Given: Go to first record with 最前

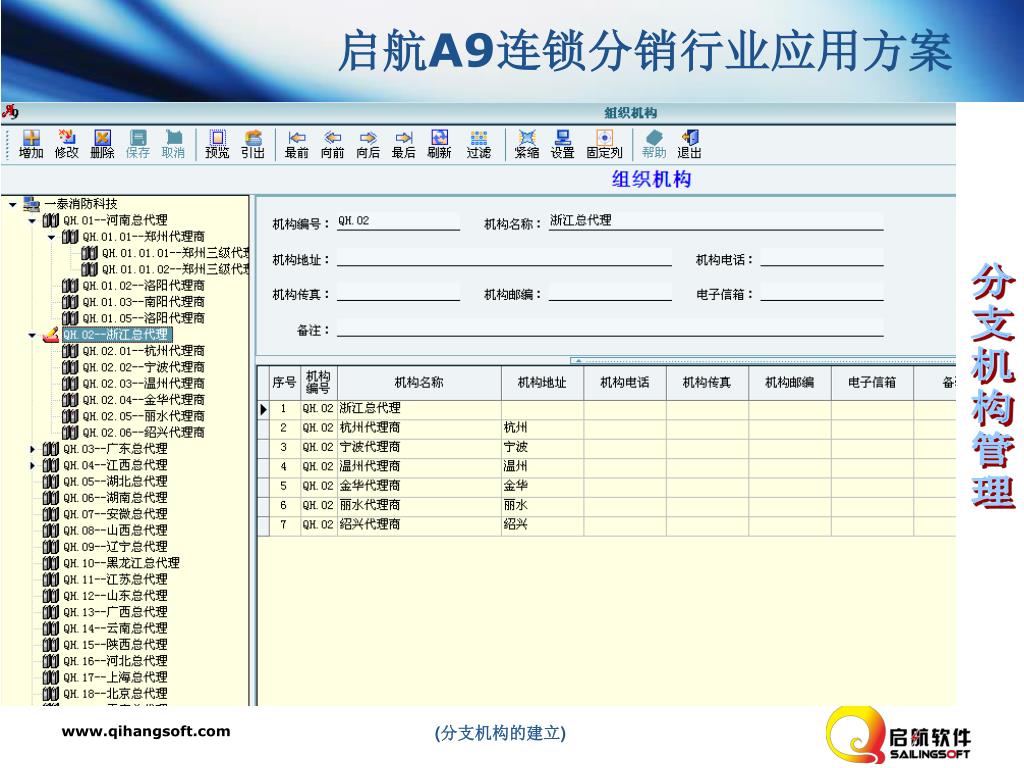Looking at the screenshot, I should click(296, 144).
